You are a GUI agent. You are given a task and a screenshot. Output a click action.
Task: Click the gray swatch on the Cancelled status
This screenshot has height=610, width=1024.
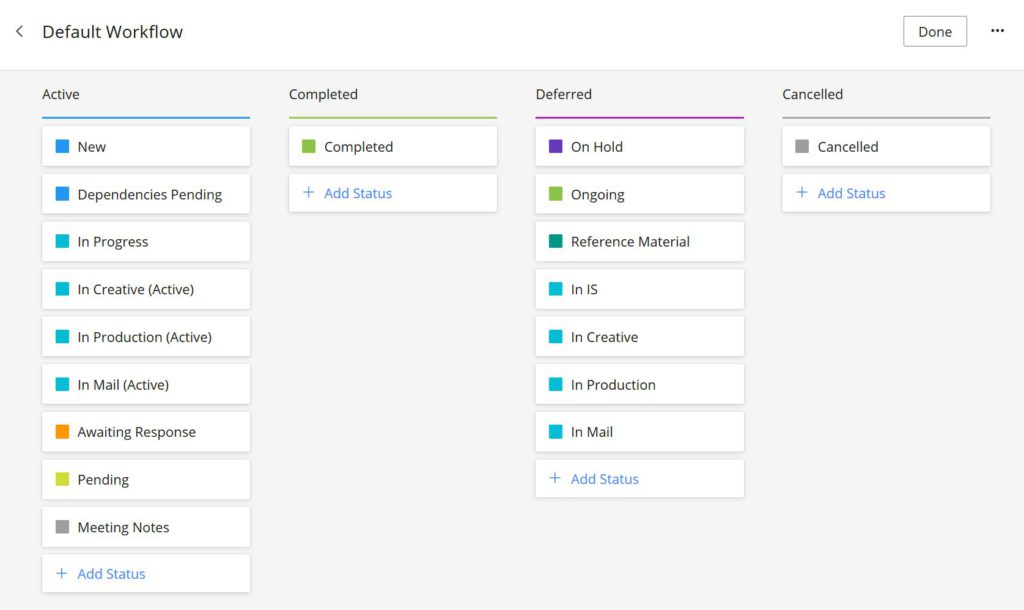pos(800,146)
